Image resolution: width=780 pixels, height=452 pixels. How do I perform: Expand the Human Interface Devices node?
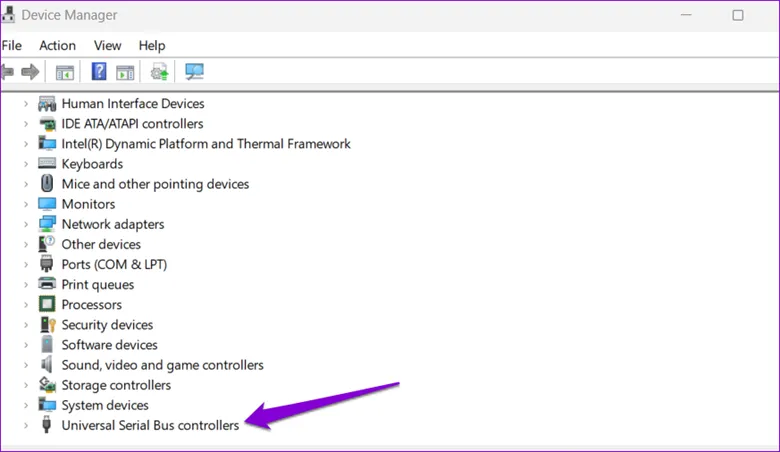[26, 104]
